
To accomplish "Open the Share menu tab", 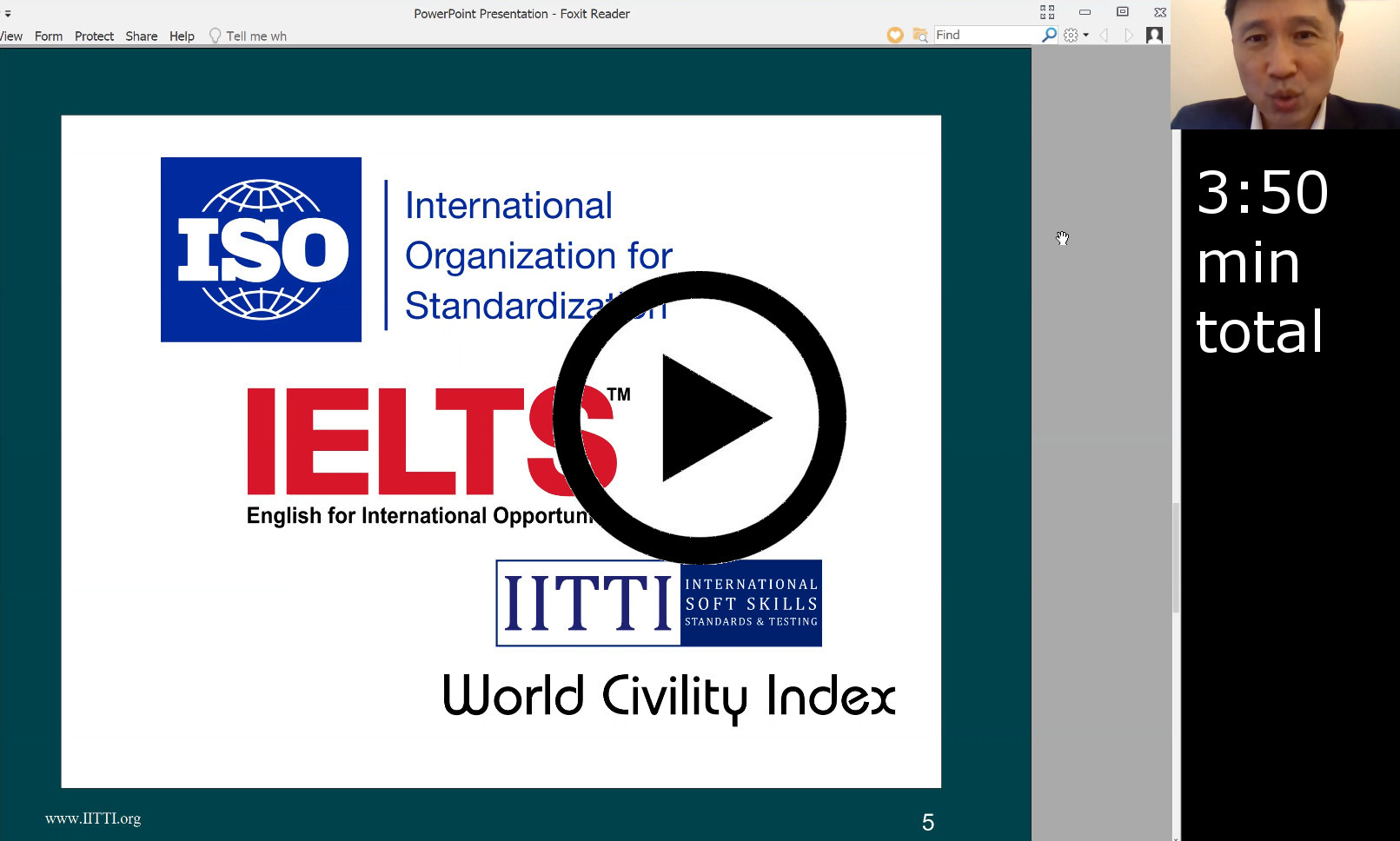I will pyautogui.click(x=141, y=36).
